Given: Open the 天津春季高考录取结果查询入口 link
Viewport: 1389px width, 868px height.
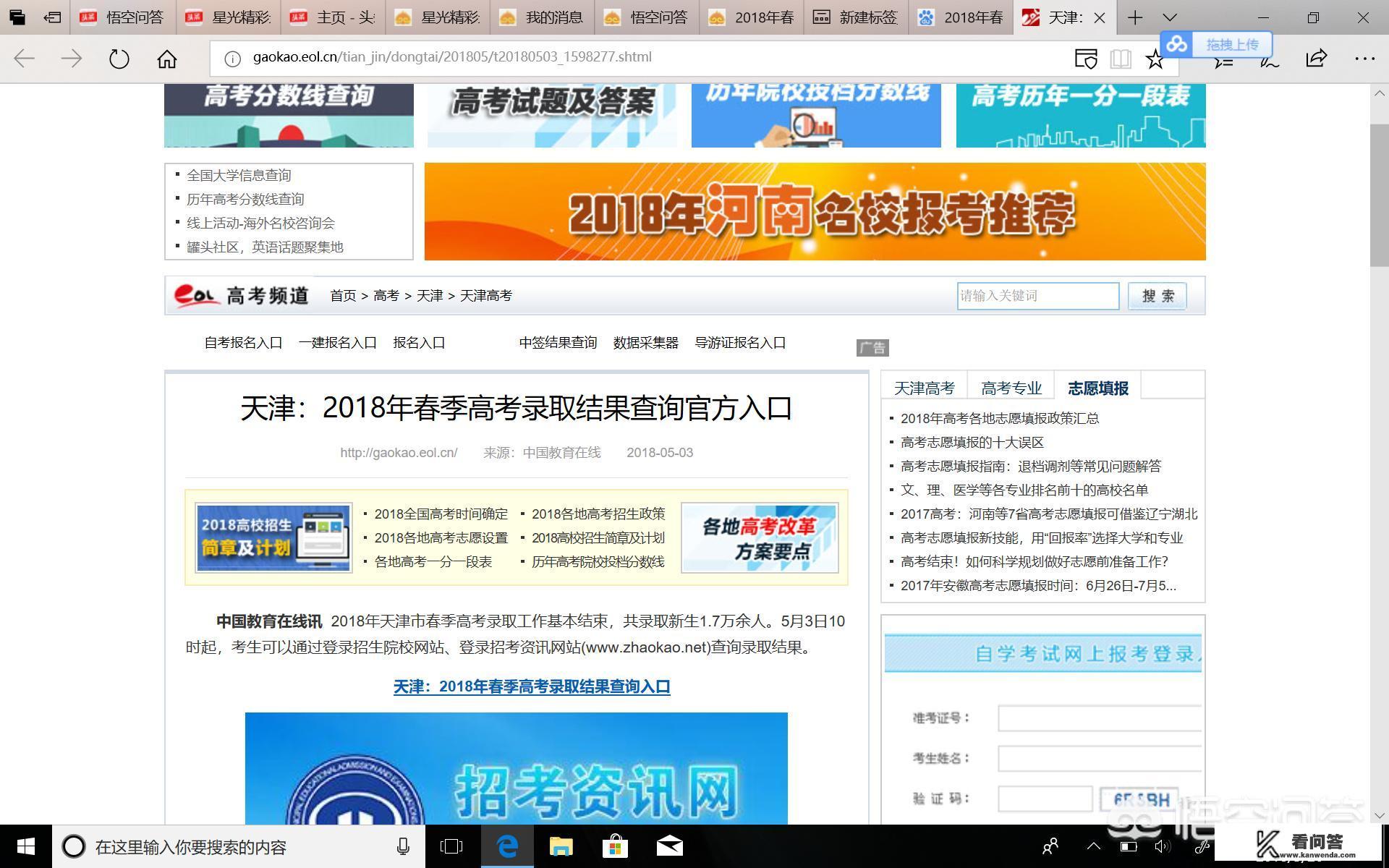Looking at the screenshot, I should click(x=531, y=686).
